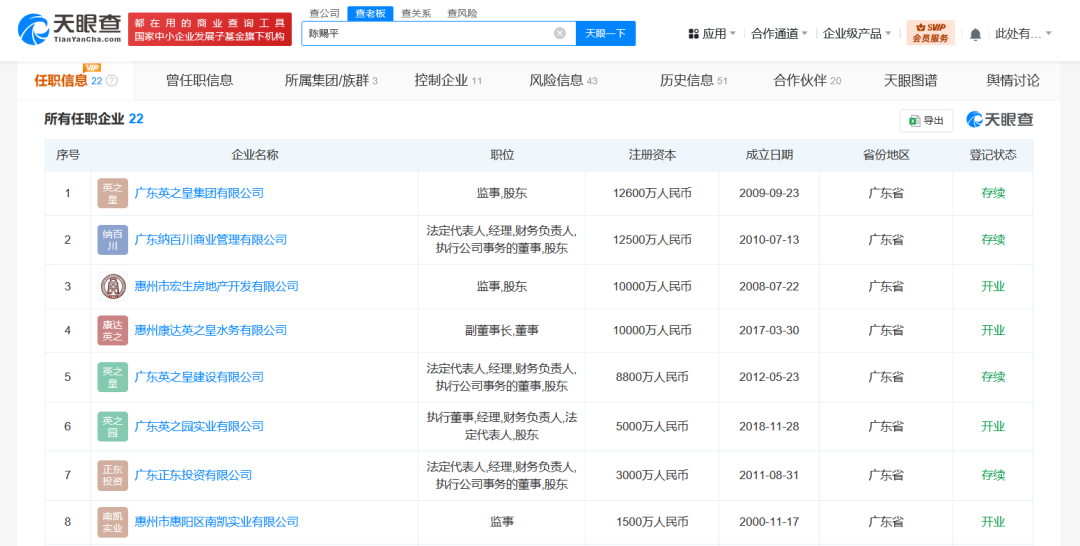Screen dimensions: 1080x546
Task: Click the 南凯实业 company logo tile
Action: pyautogui.click(x=112, y=522)
